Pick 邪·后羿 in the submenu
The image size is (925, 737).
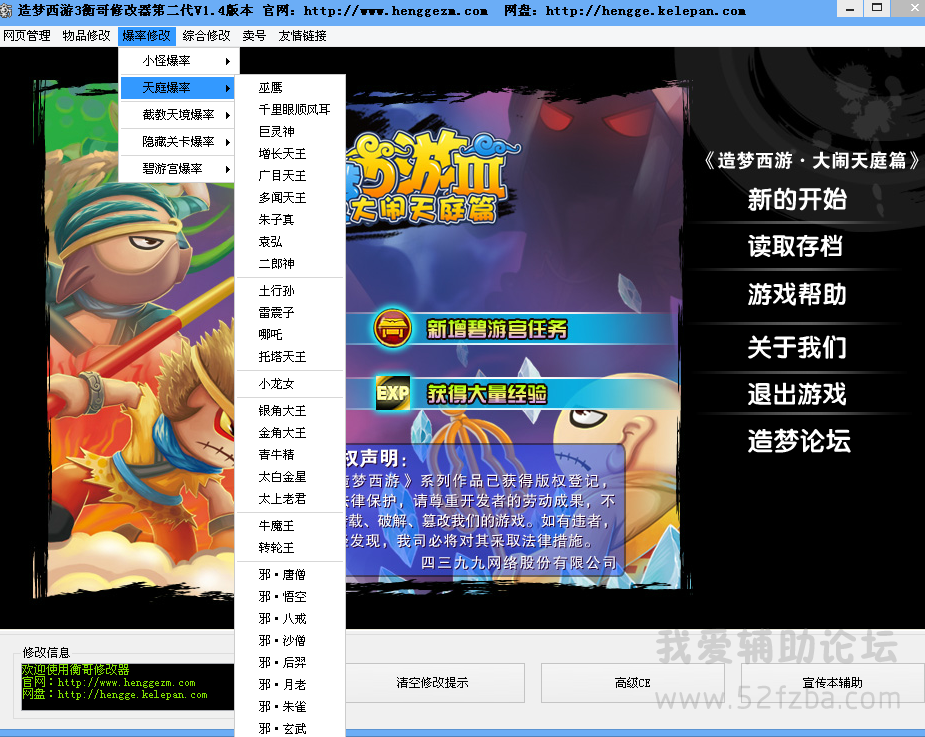pyautogui.click(x=290, y=663)
